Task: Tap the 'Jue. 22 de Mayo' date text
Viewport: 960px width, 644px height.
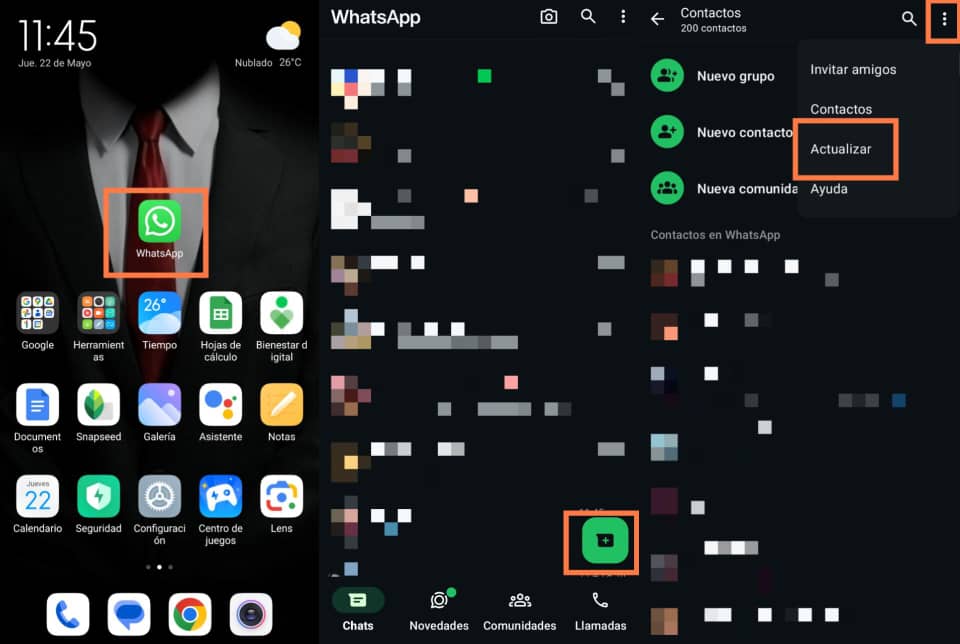Action: pyautogui.click(x=54, y=63)
